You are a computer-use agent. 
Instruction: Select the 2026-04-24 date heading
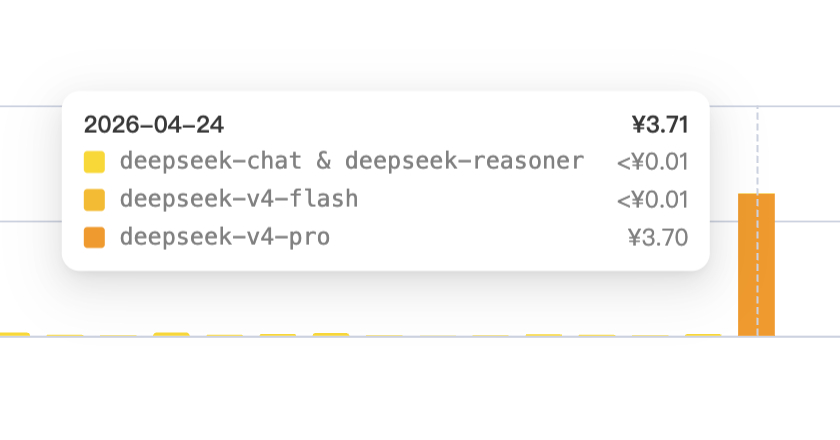154,124
